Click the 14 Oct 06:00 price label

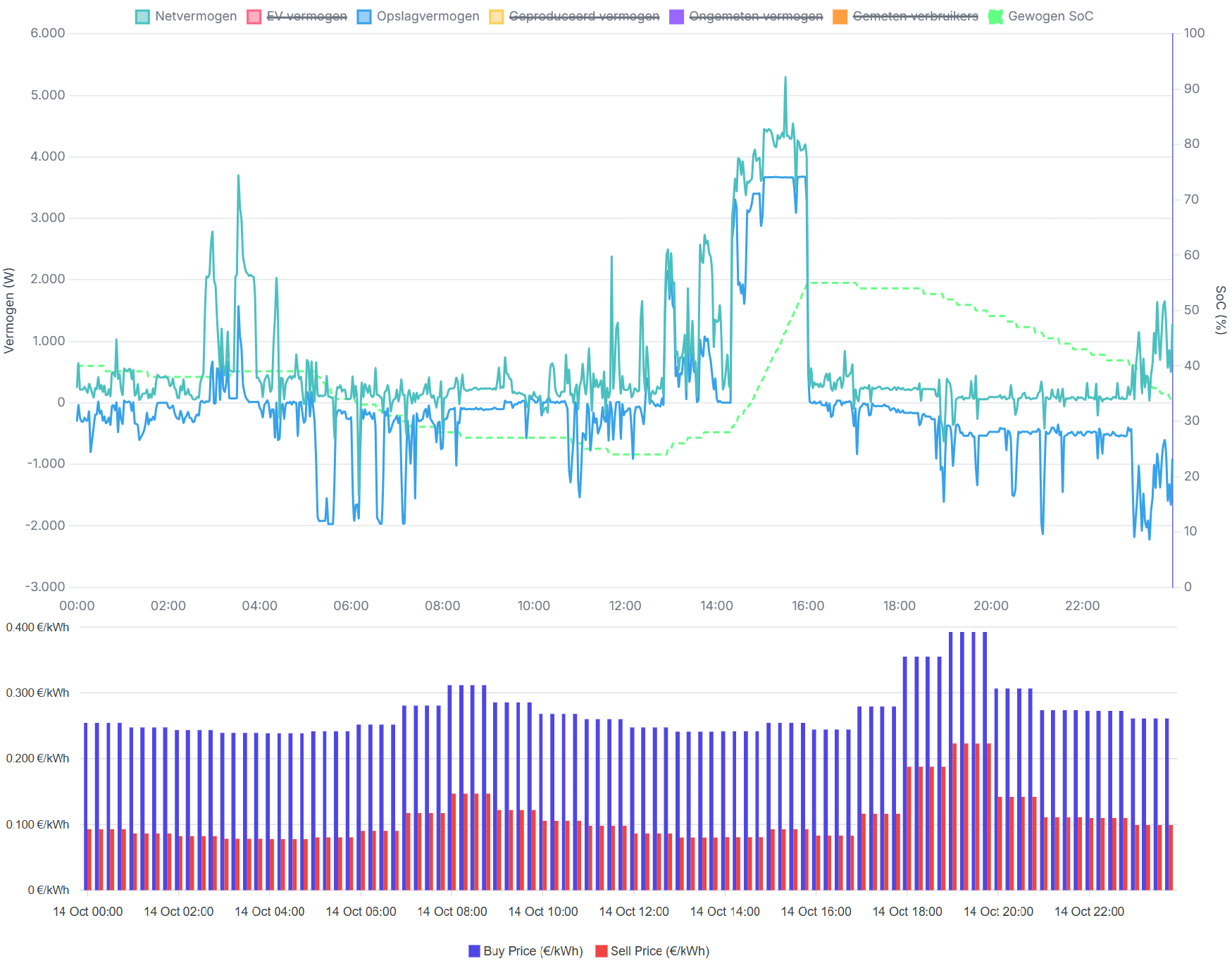361,912
